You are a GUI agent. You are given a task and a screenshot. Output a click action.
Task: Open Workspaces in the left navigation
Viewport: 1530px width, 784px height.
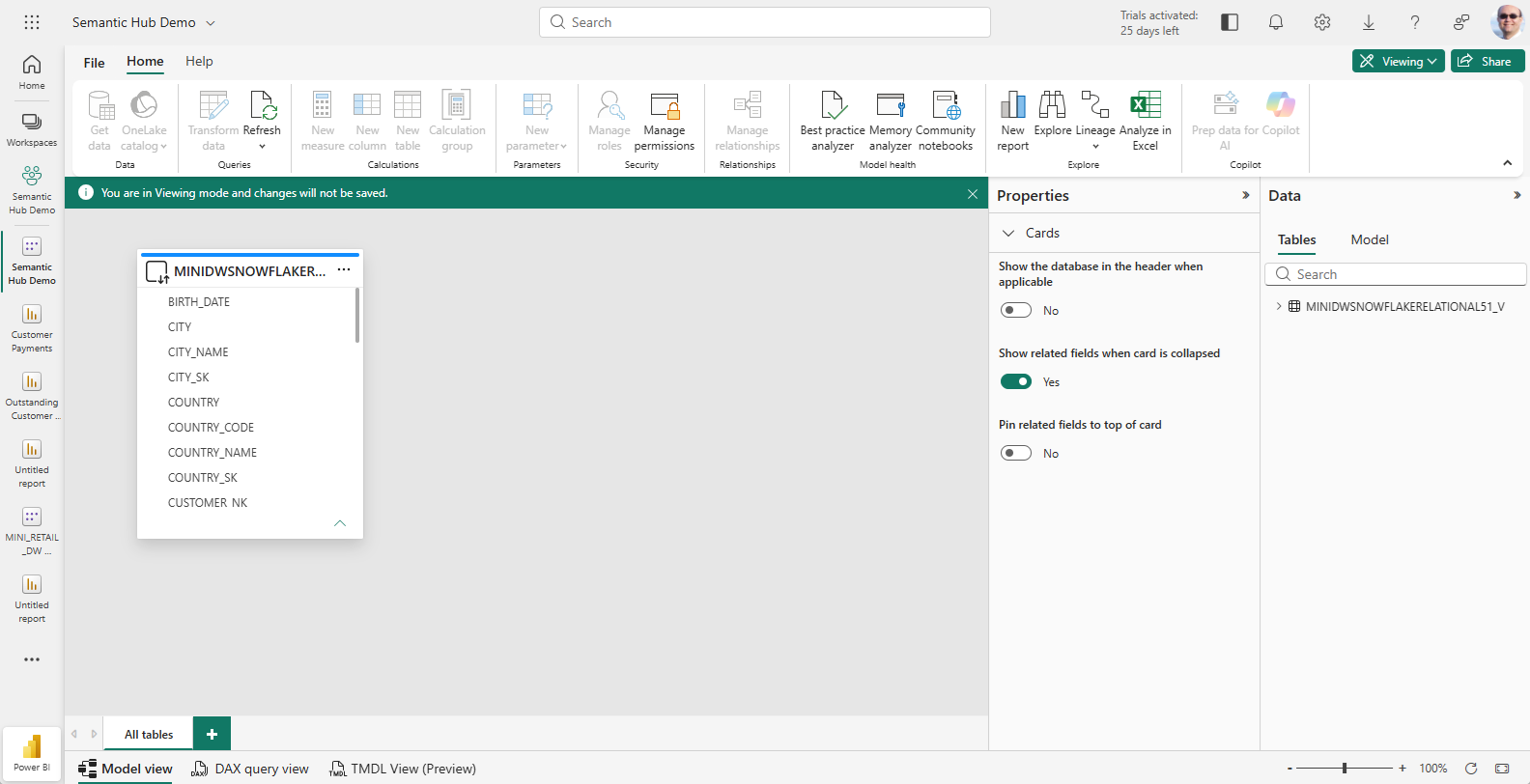tap(32, 129)
